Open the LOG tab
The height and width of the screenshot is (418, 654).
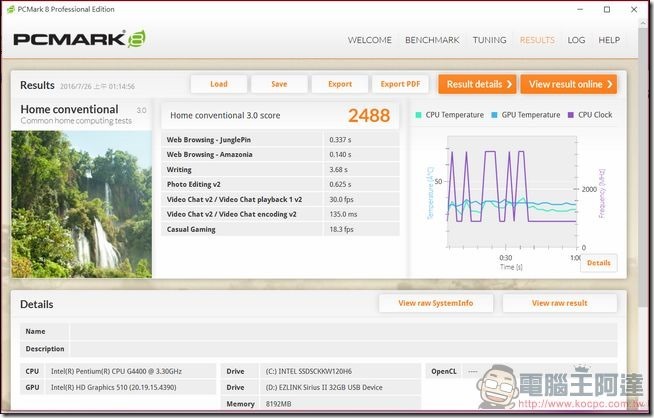[576, 40]
